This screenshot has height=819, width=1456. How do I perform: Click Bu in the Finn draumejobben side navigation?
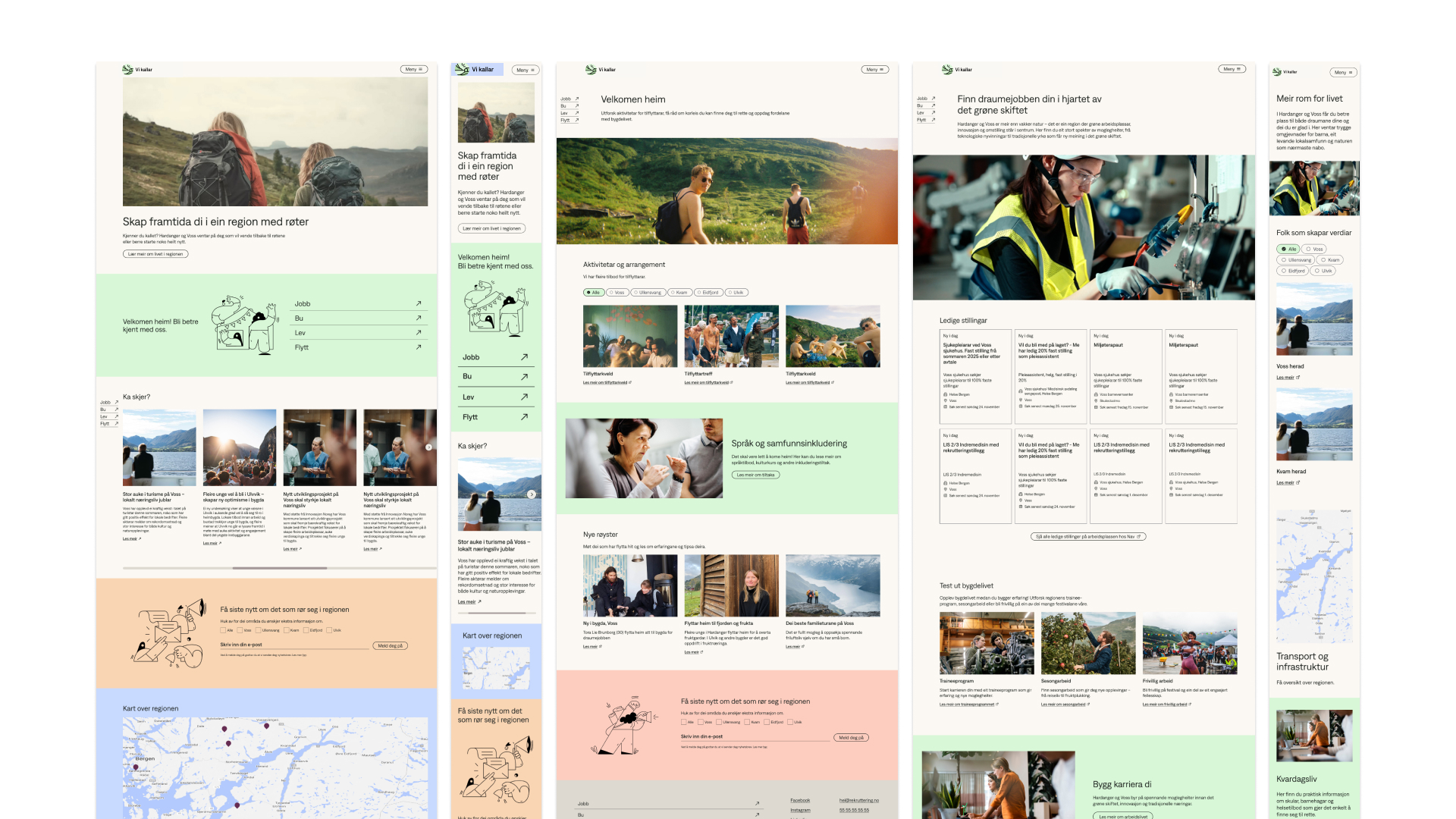pos(920,106)
